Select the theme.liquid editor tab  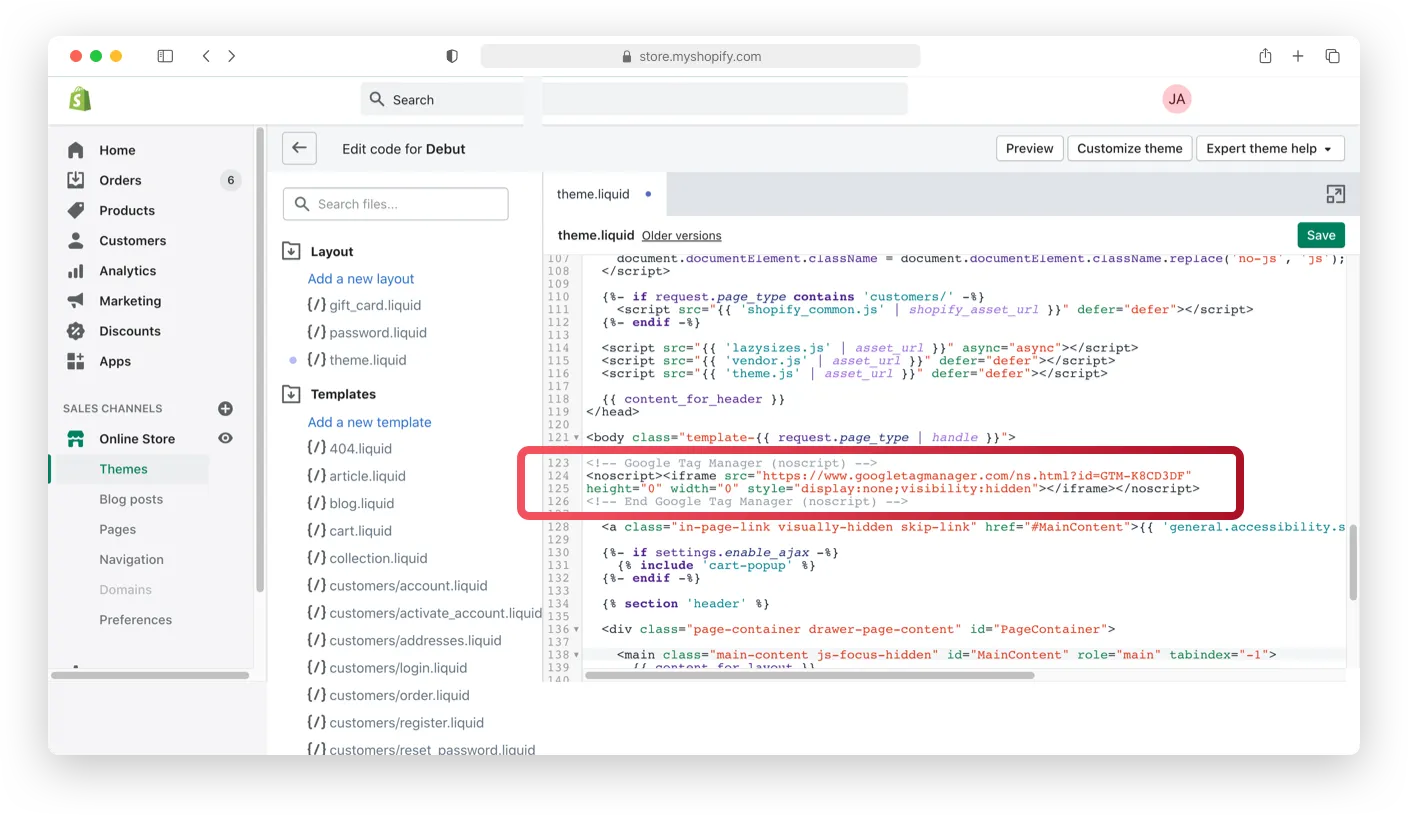point(593,194)
